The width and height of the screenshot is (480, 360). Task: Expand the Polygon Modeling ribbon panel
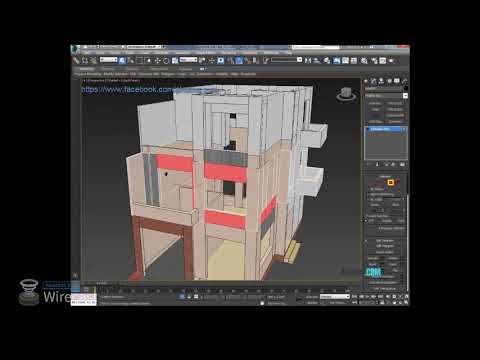click(x=88, y=74)
